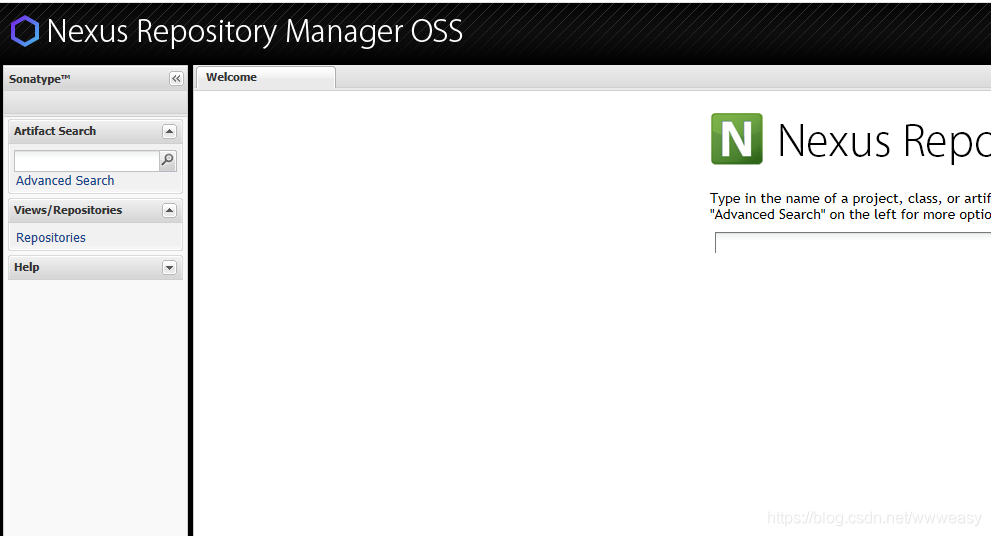Click the Nexus Repository Manager OSS title
The height and width of the screenshot is (536, 991).
(x=255, y=32)
